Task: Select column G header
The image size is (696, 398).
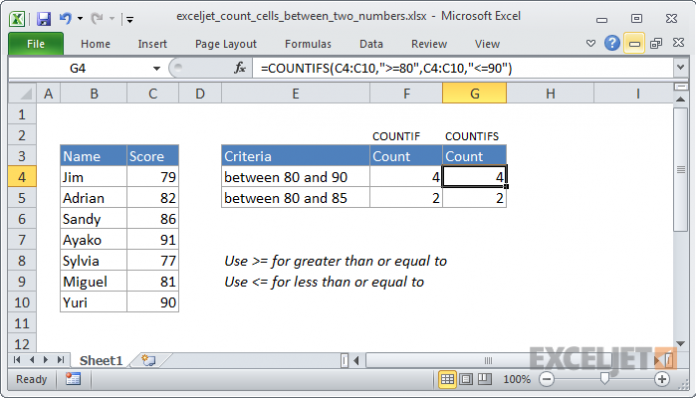Action: (x=475, y=94)
